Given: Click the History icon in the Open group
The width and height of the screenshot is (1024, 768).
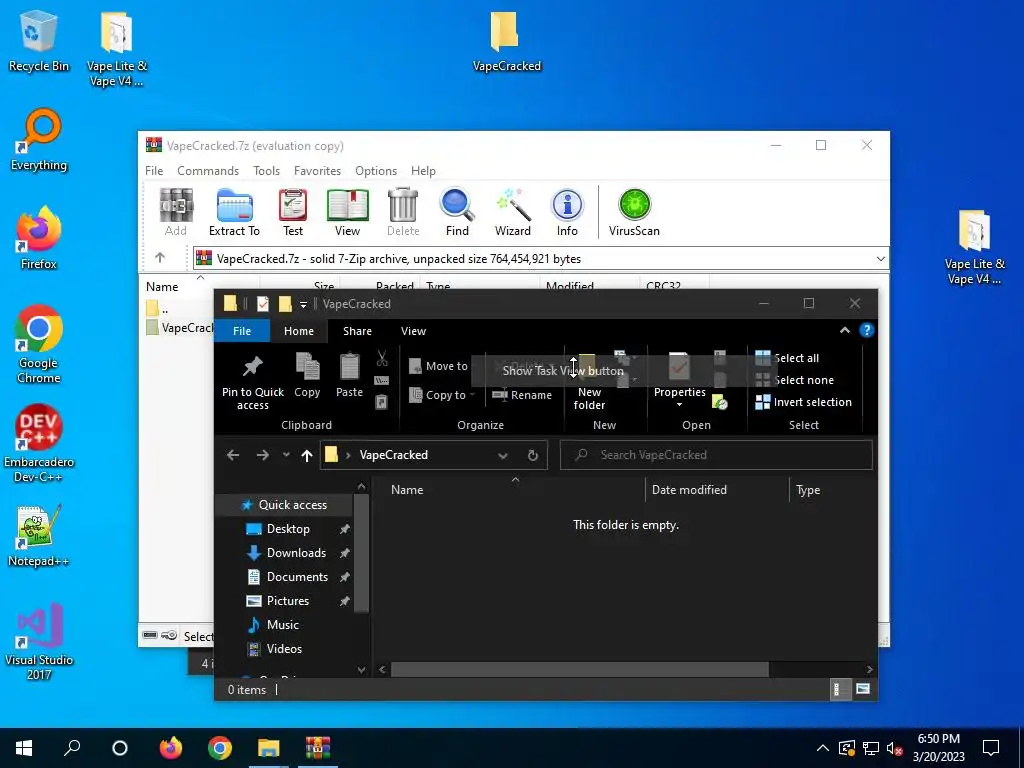Looking at the screenshot, I should pyautogui.click(x=720, y=402).
